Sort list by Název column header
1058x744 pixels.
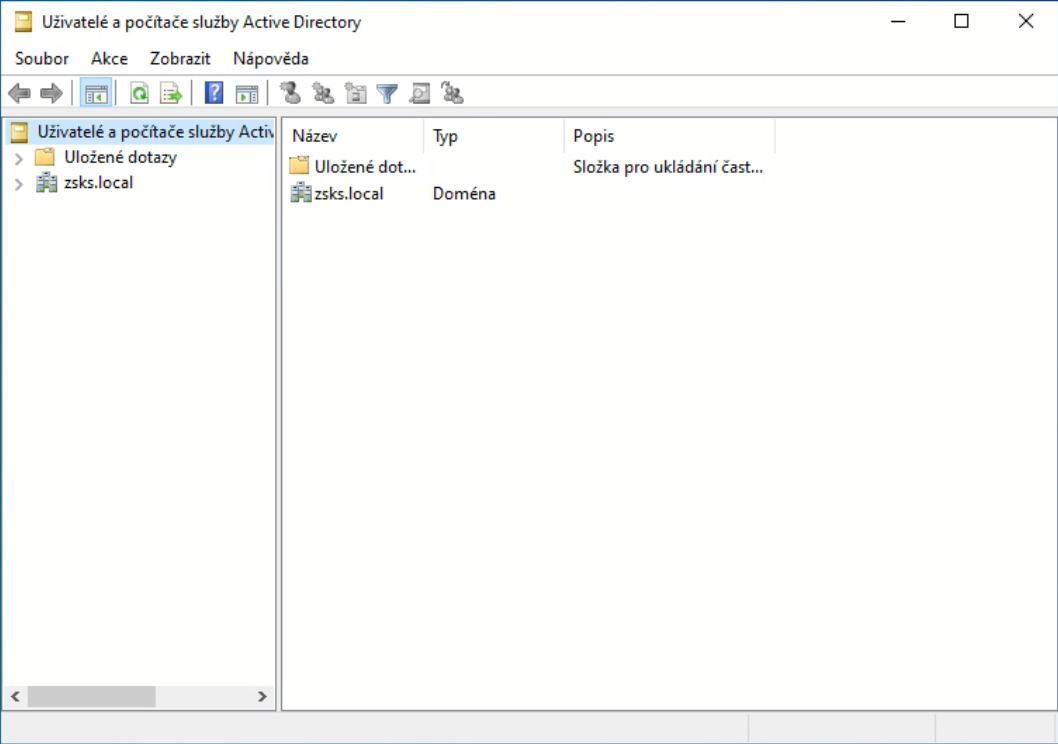(353, 136)
